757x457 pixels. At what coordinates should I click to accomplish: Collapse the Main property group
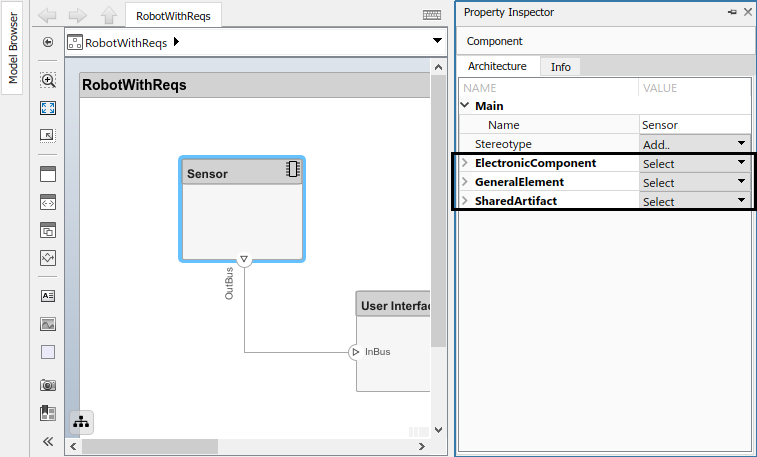465,105
